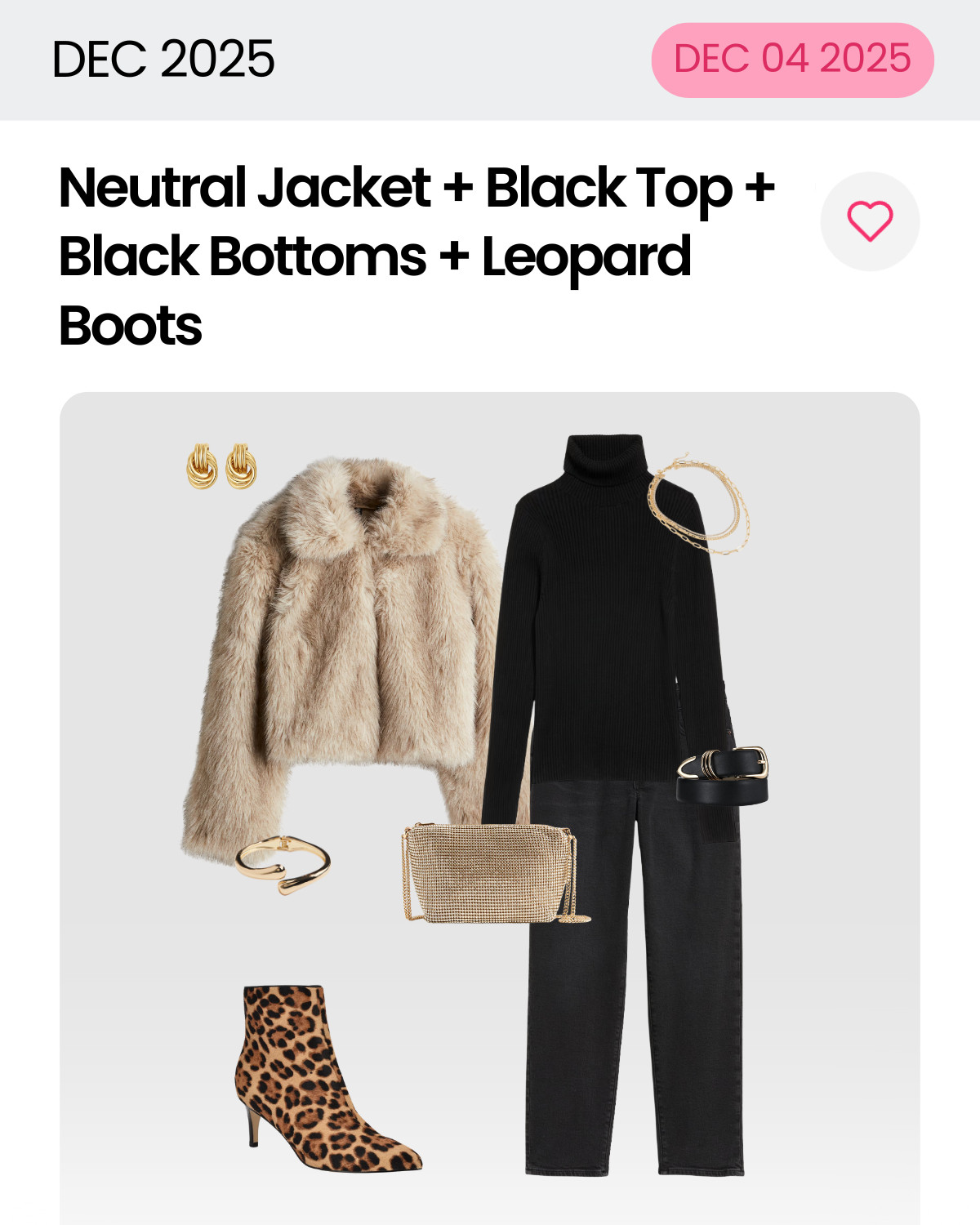The width and height of the screenshot is (980, 1225).
Task: Click the right gold earring
Action: [x=241, y=466]
